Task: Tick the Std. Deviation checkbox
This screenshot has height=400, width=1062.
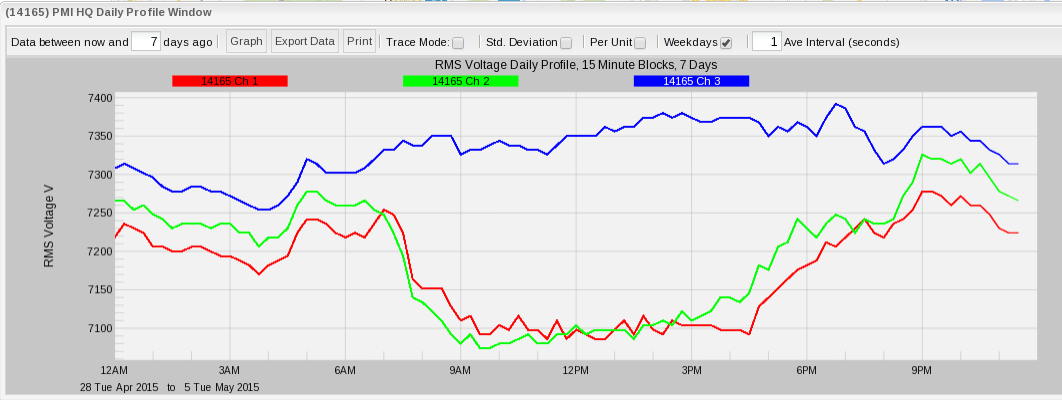Action: click(566, 43)
